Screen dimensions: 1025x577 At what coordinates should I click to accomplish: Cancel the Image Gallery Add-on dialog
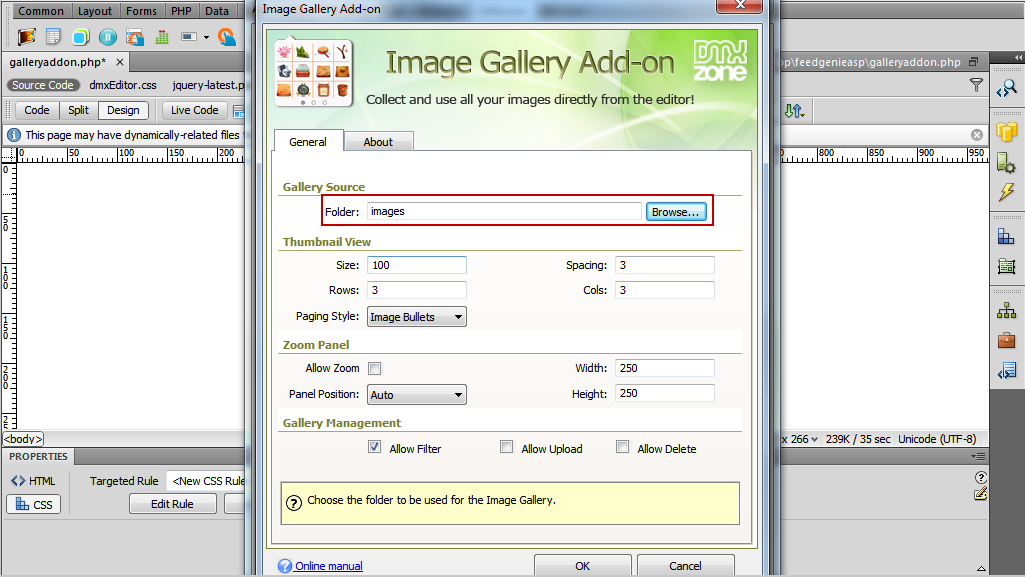[x=685, y=566]
